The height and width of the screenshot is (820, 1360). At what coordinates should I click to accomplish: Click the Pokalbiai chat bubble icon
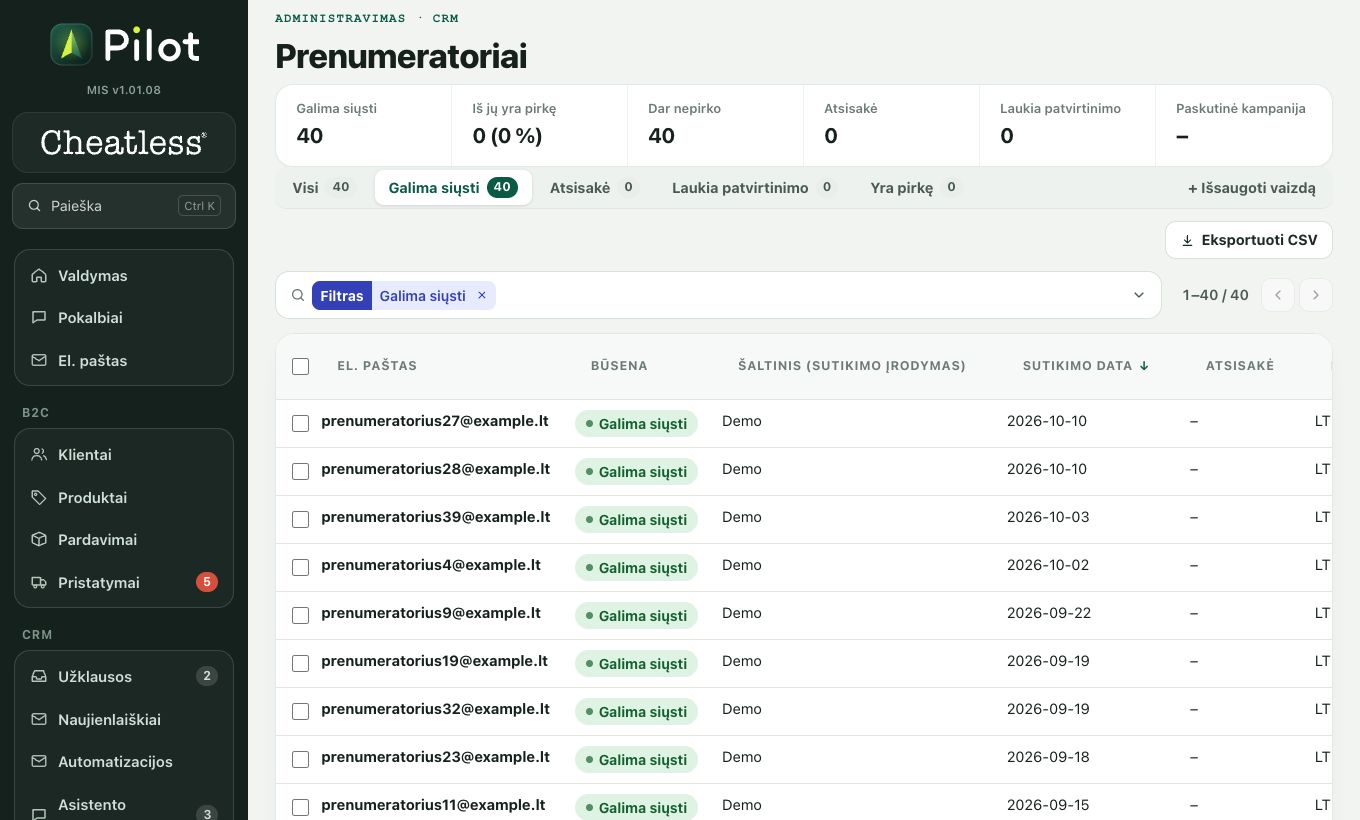[39, 318]
